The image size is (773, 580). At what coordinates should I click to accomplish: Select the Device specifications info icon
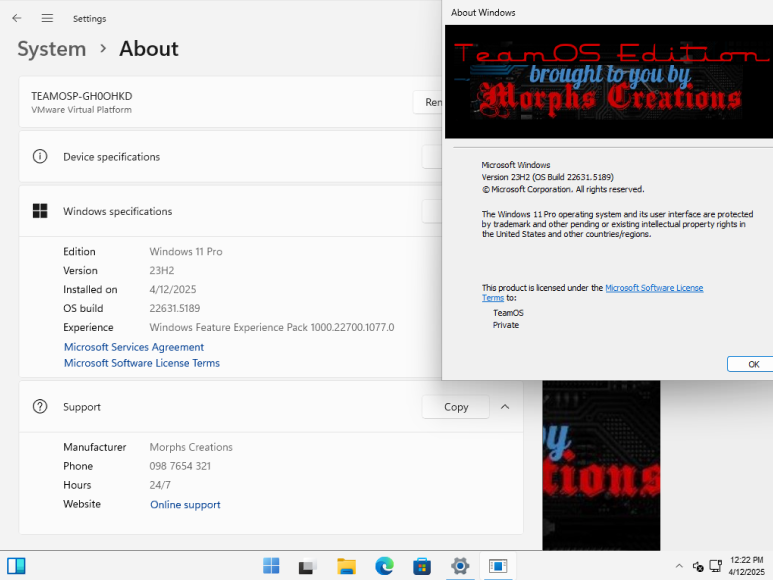pyautogui.click(x=40, y=156)
